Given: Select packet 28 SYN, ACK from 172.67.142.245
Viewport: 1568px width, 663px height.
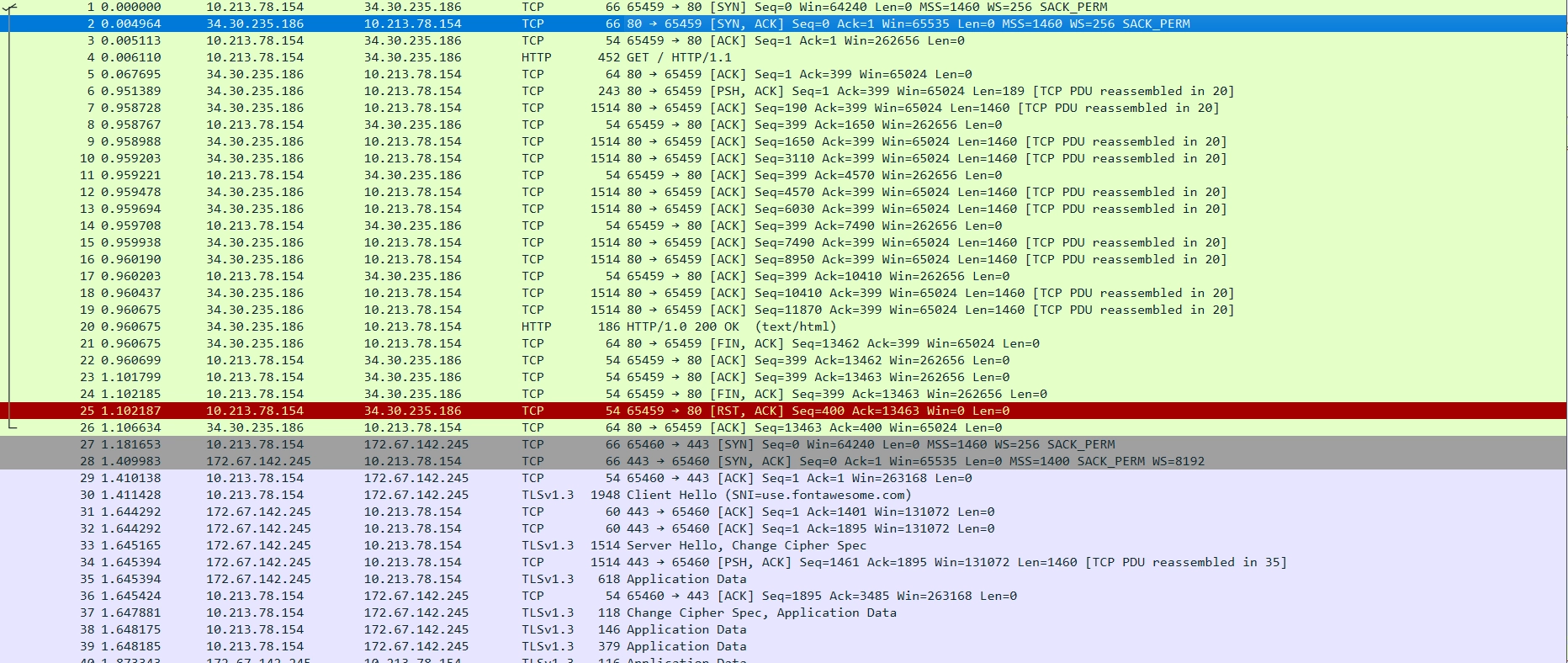Looking at the screenshot, I should pyautogui.click(x=784, y=461).
